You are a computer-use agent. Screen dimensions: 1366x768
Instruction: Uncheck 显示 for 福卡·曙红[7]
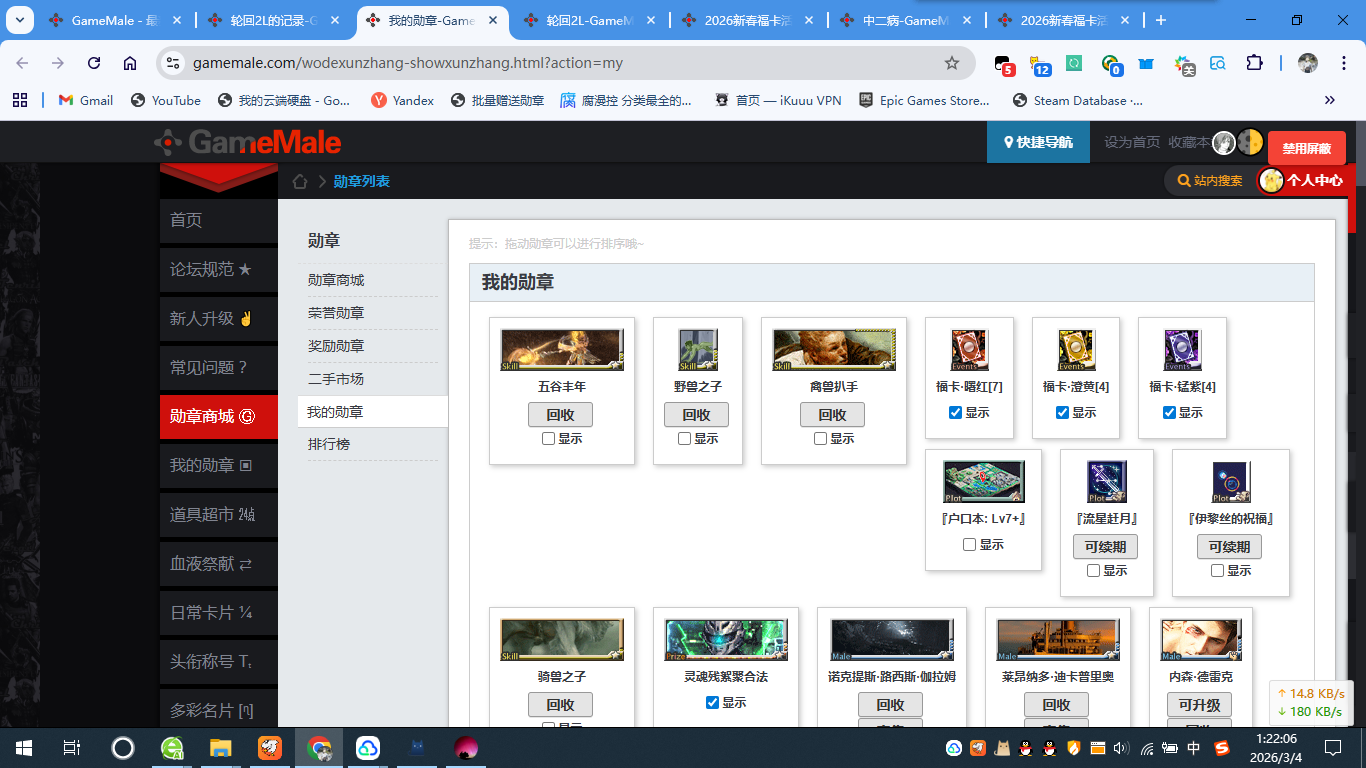(x=955, y=413)
